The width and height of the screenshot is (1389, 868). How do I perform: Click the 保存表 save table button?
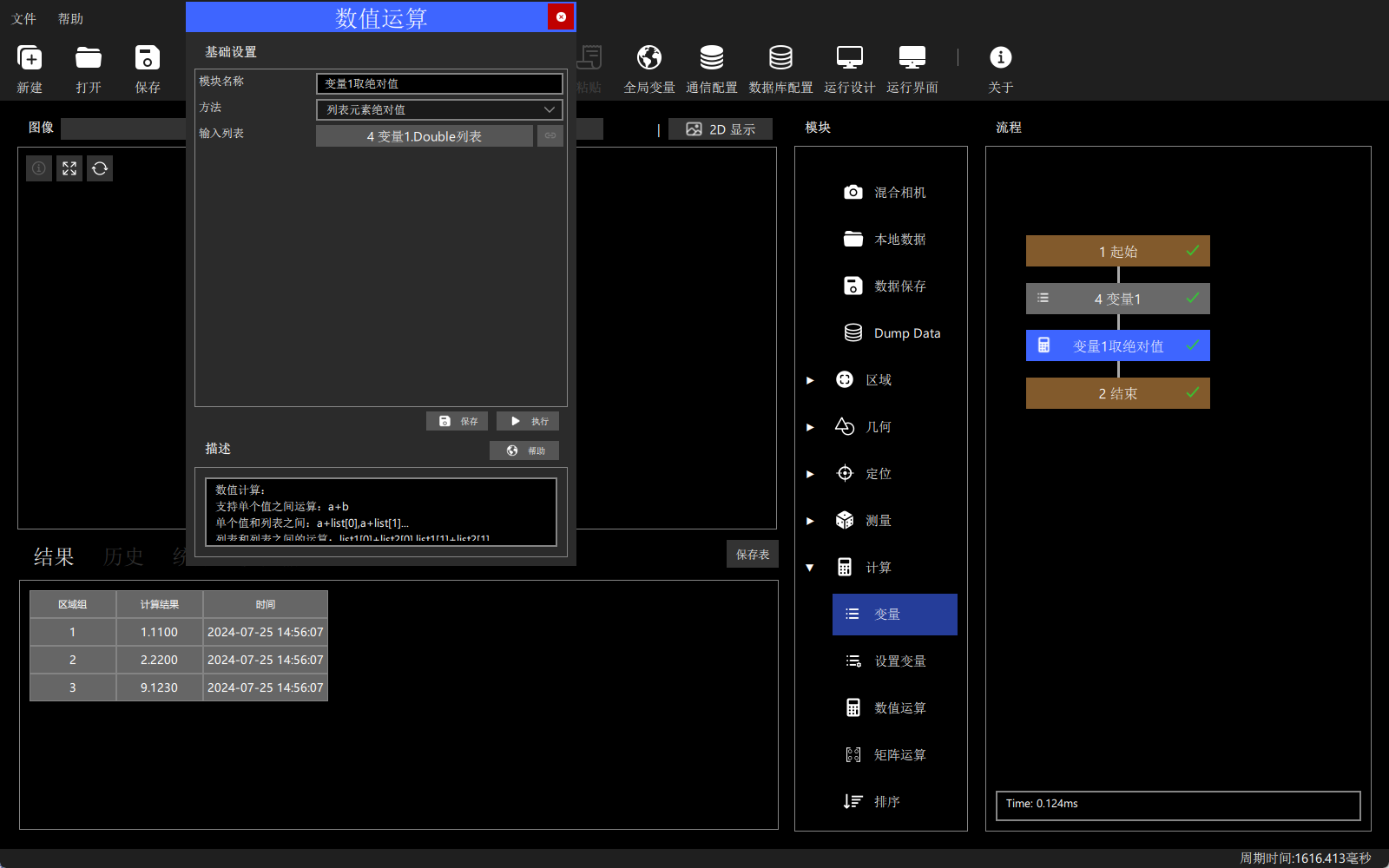point(753,555)
